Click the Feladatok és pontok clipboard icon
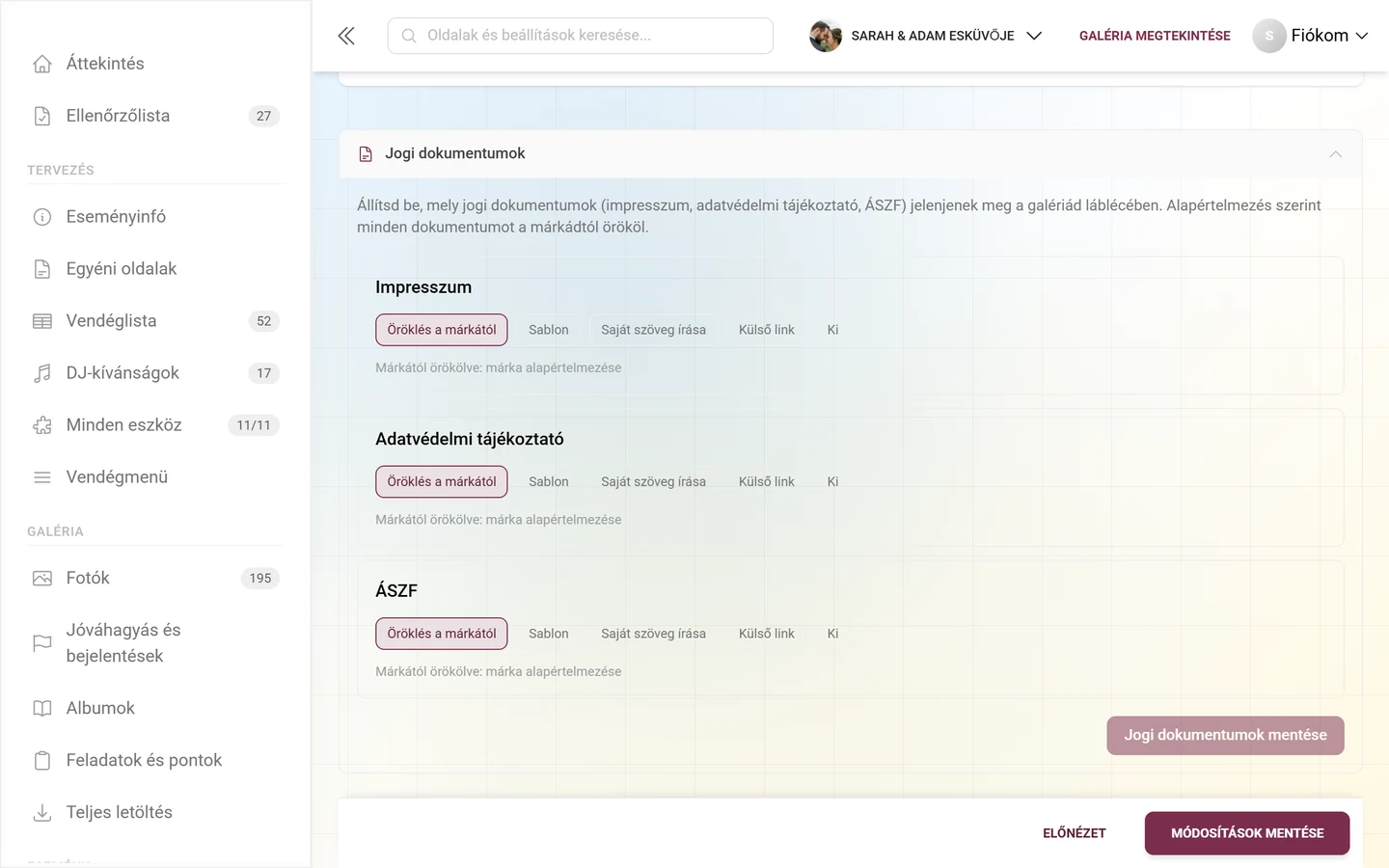This screenshot has height=868, width=1389. [x=42, y=761]
